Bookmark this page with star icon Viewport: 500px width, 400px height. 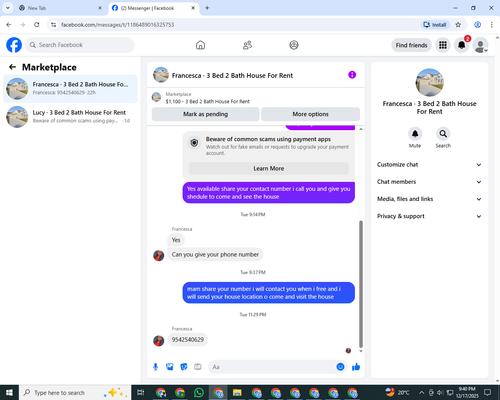click(458, 25)
